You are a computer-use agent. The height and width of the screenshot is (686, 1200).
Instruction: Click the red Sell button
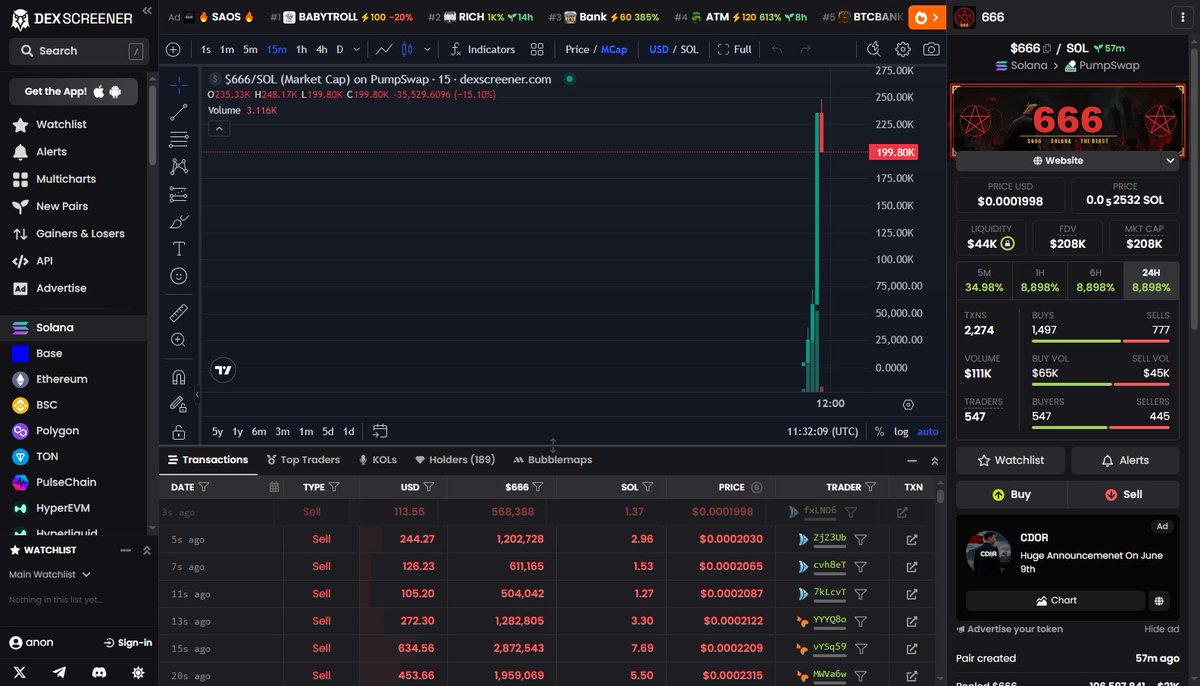coord(1123,494)
